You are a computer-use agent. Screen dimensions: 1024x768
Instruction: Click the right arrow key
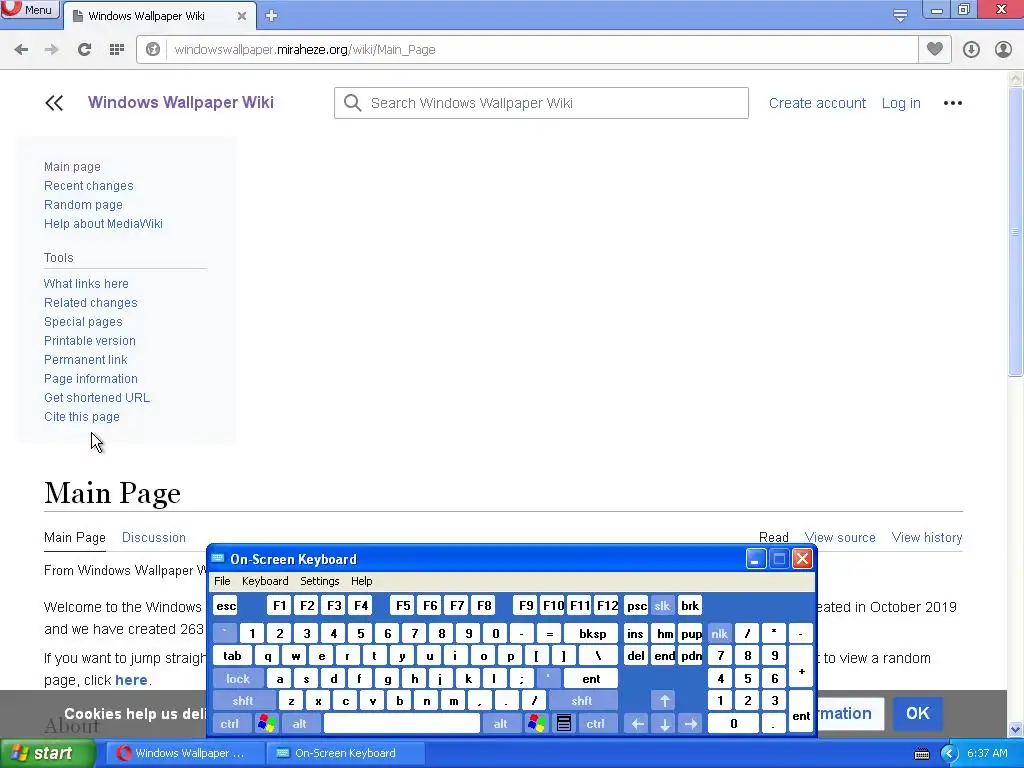(x=691, y=724)
